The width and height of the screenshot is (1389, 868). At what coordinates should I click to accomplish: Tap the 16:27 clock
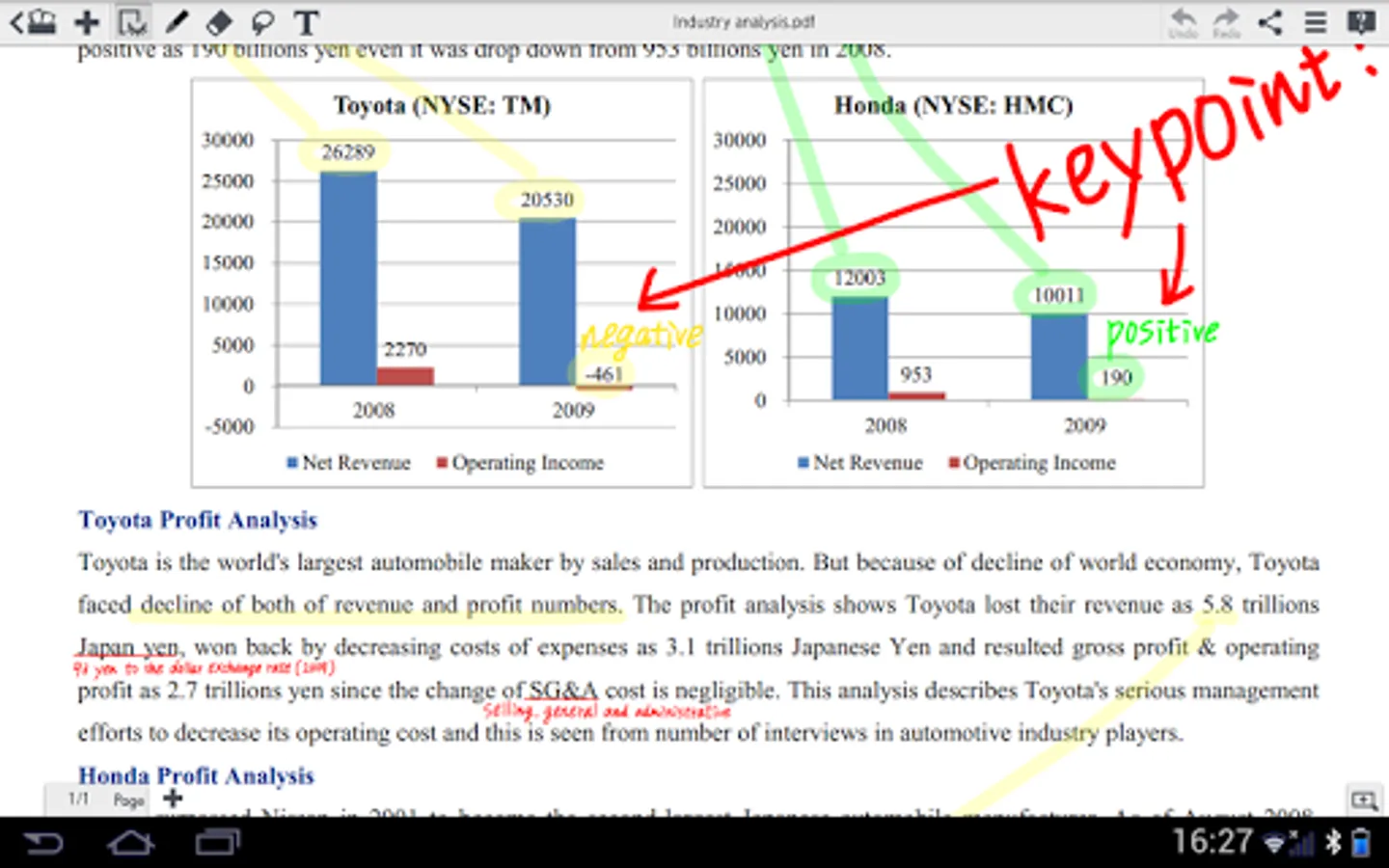click(x=1212, y=842)
